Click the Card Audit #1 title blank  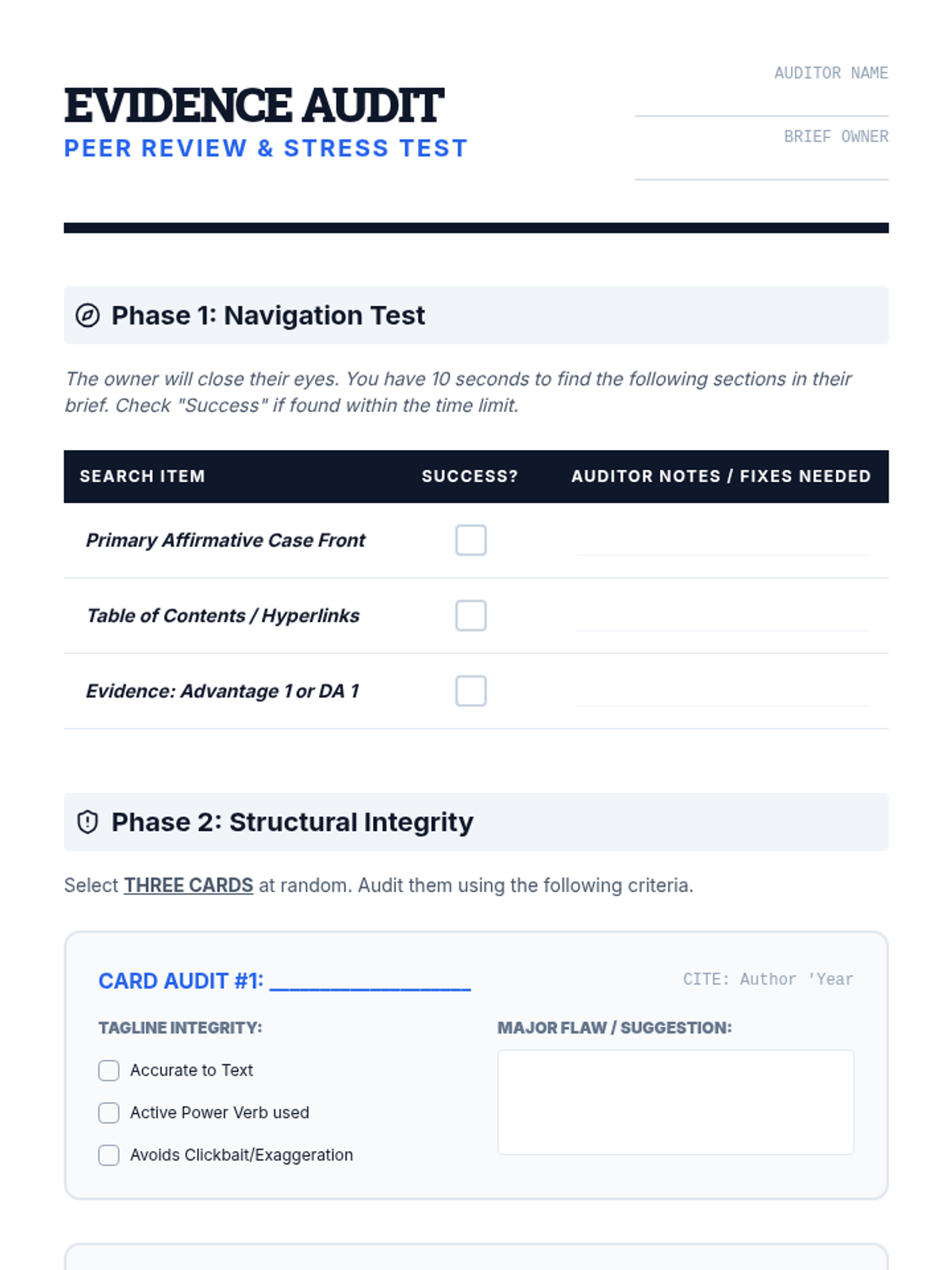click(370, 981)
